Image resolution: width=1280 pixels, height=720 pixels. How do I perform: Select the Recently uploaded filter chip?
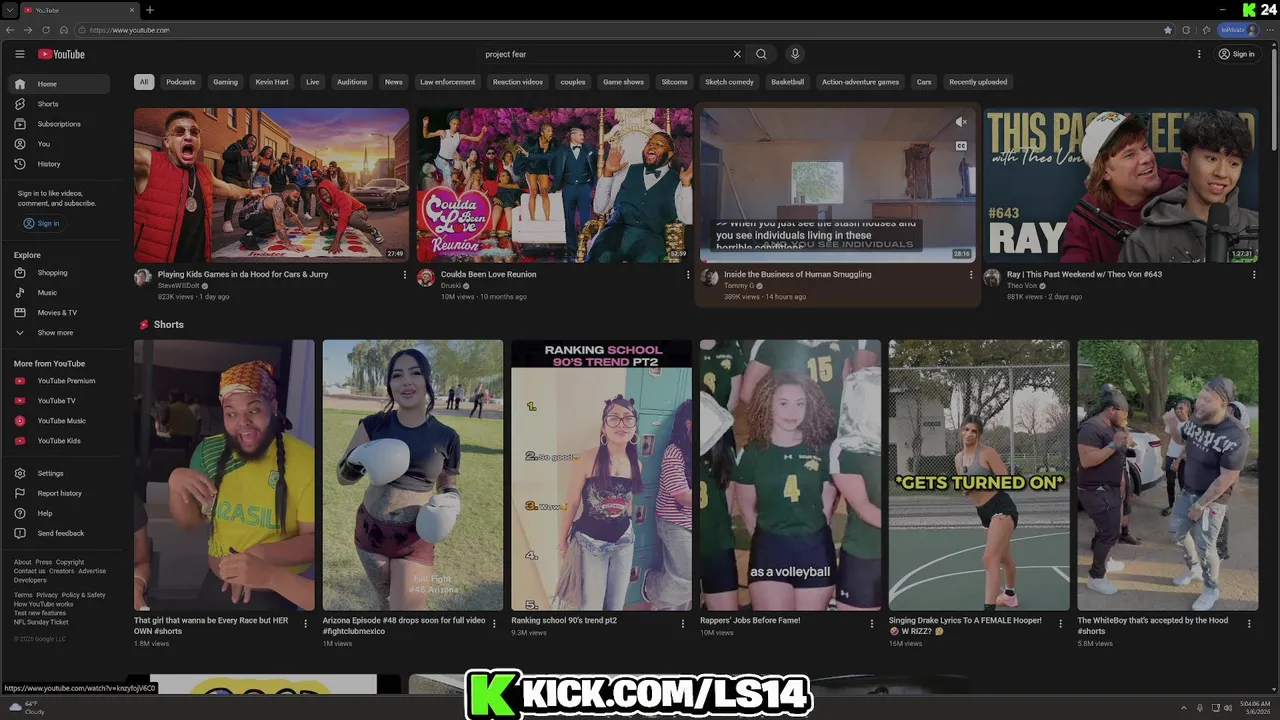(978, 82)
